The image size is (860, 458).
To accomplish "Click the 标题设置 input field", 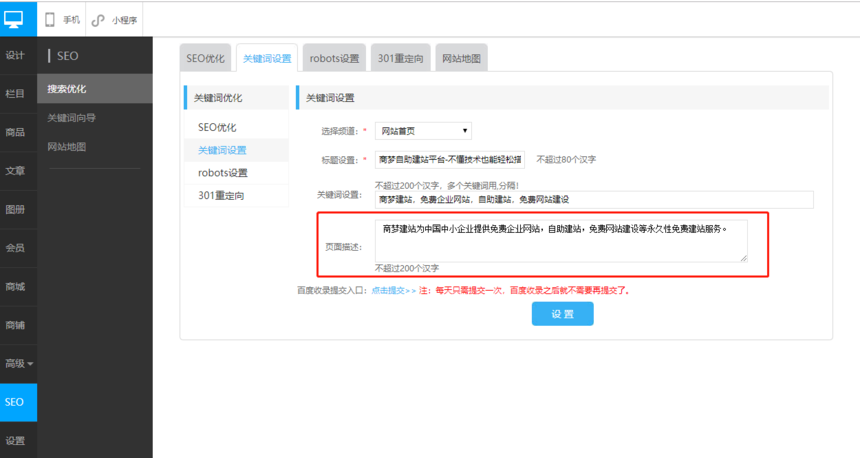I will click(450, 160).
